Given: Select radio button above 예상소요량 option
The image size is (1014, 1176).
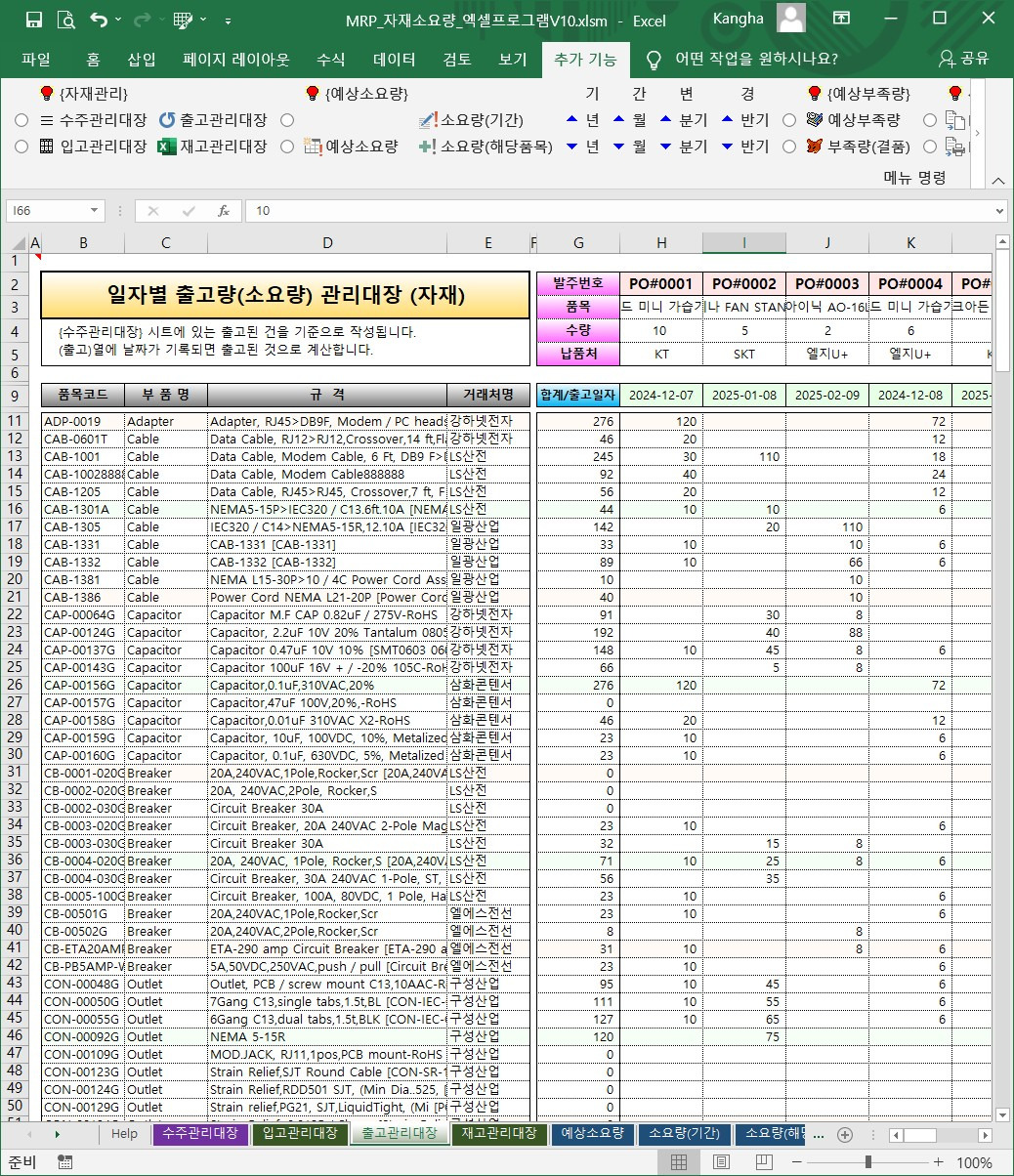Looking at the screenshot, I should [287, 120].
